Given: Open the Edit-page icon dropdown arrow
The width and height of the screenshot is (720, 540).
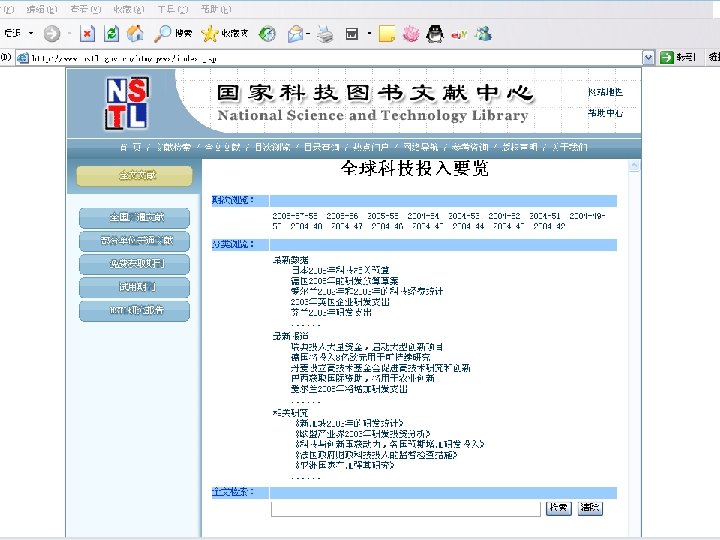Looking at the screenshot, I should [369, 34].
